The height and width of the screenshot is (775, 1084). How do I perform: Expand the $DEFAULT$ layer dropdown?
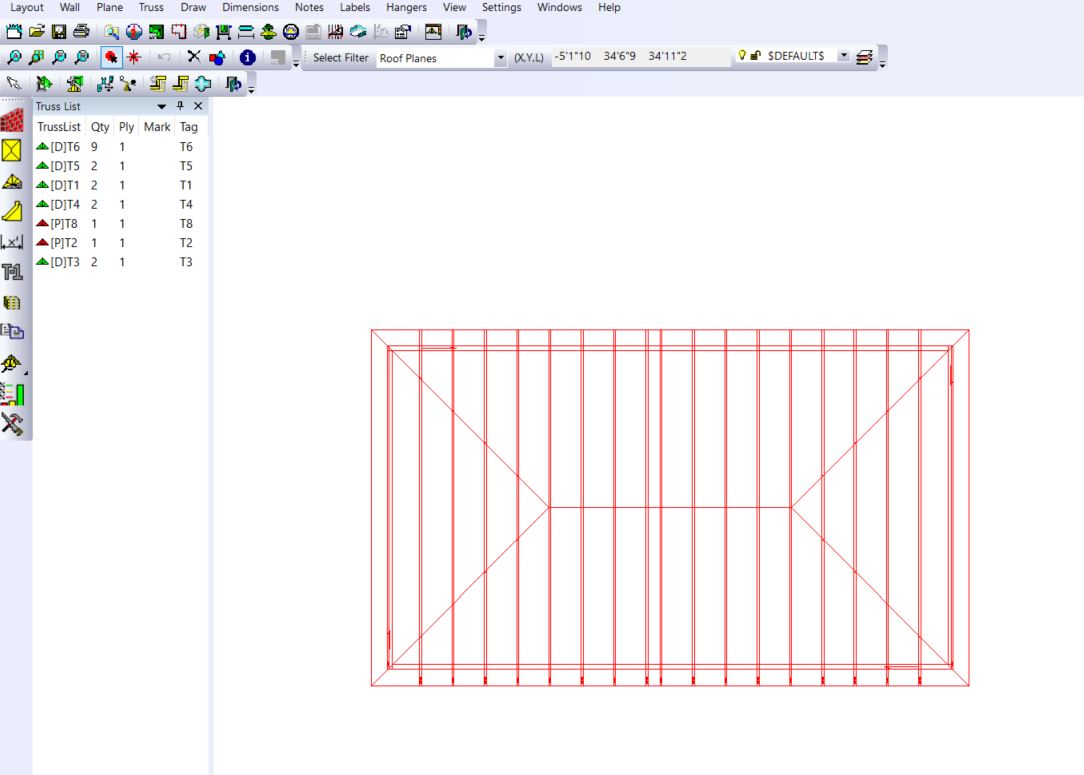tap(841, 58)
